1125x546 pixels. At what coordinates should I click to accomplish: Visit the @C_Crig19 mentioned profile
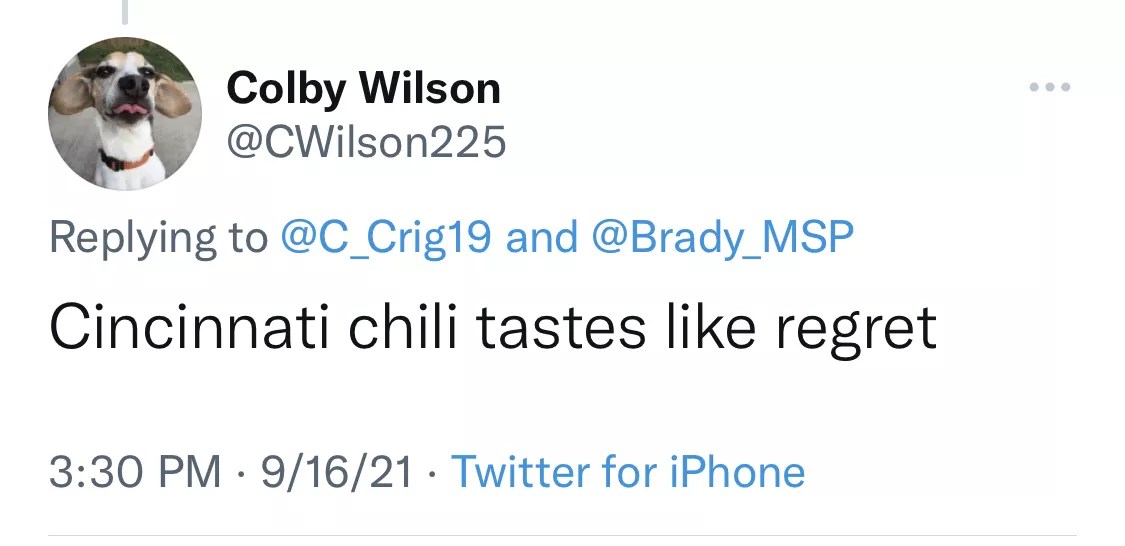pos(386,237)
